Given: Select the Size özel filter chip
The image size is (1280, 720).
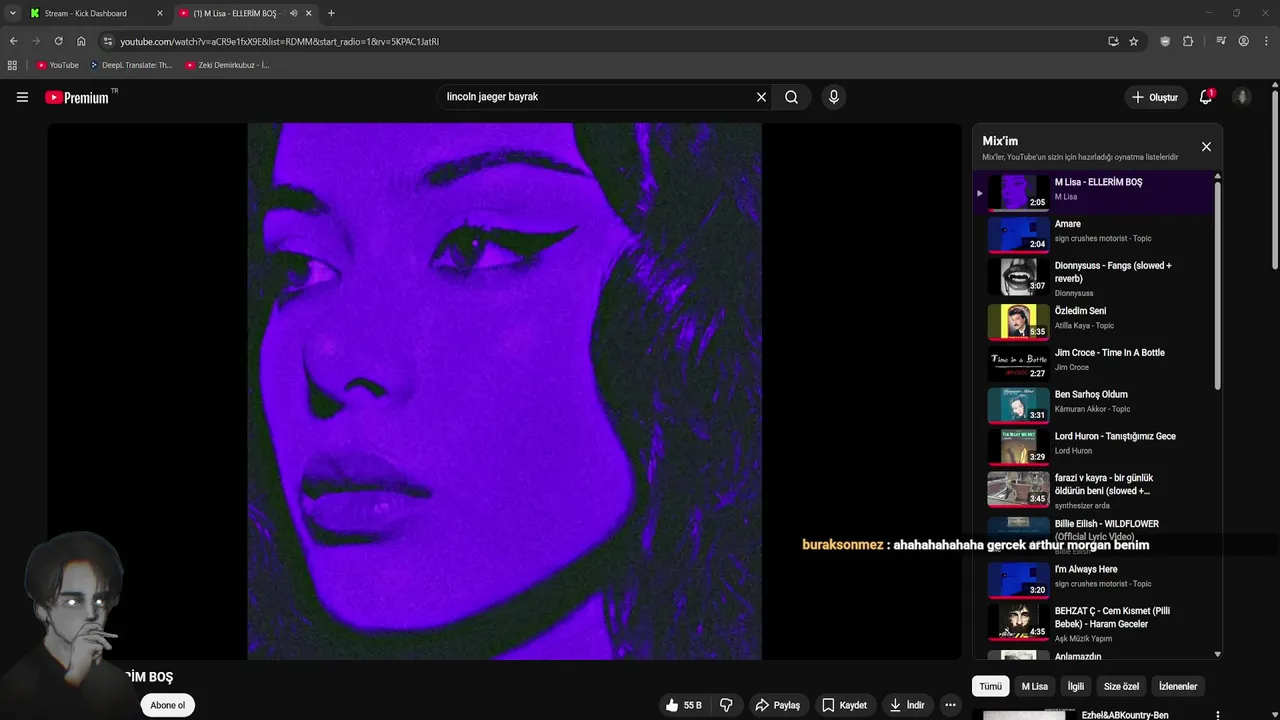Looking at the screenshot, I should click(x=1121, y=686).
